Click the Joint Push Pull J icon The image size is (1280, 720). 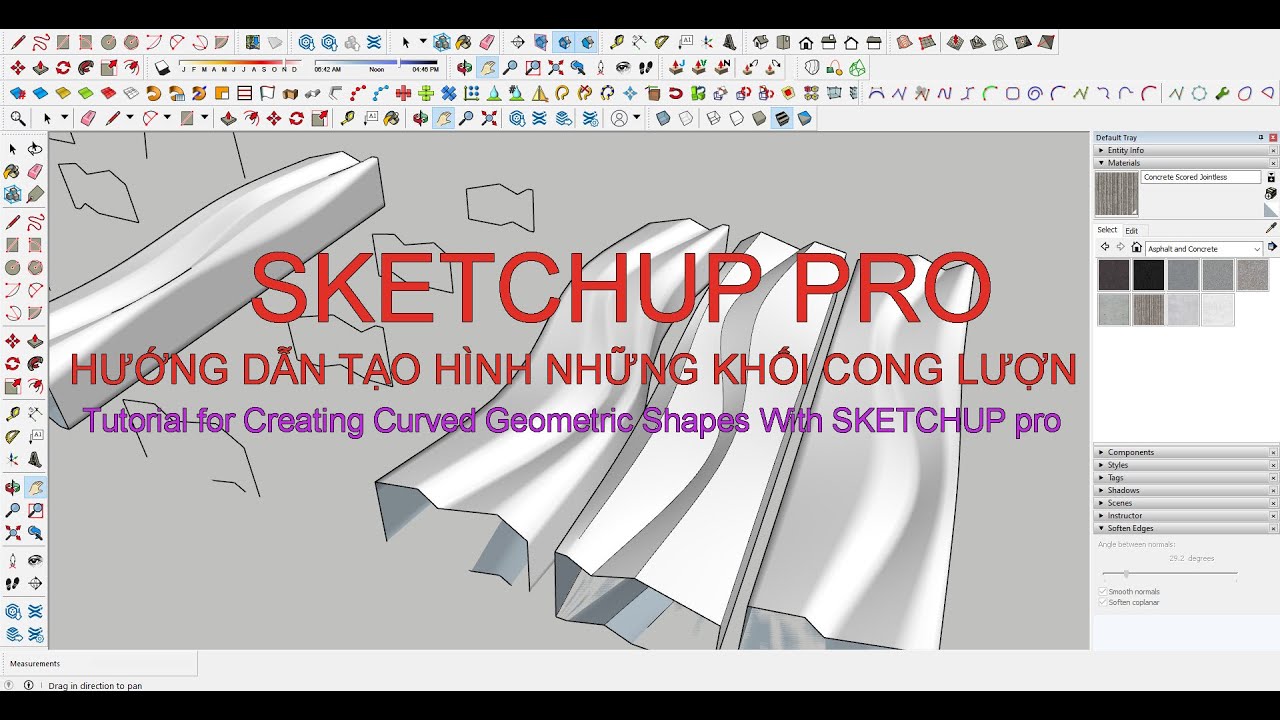point(675,67)
